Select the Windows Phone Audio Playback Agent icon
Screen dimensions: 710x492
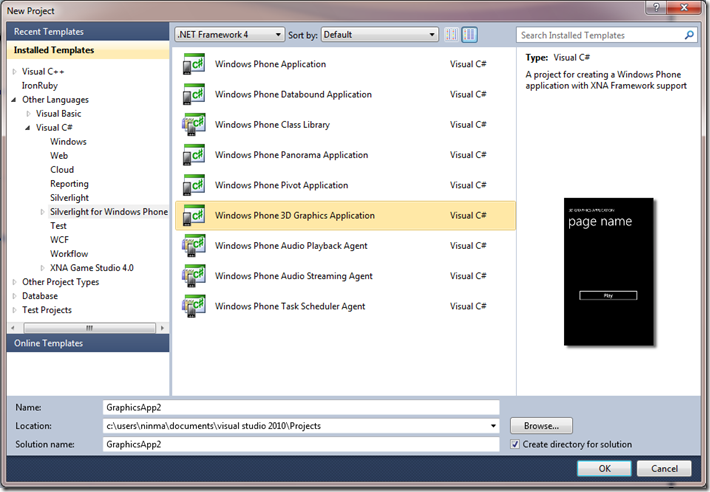pyautogui.click(x=193, y=246)
